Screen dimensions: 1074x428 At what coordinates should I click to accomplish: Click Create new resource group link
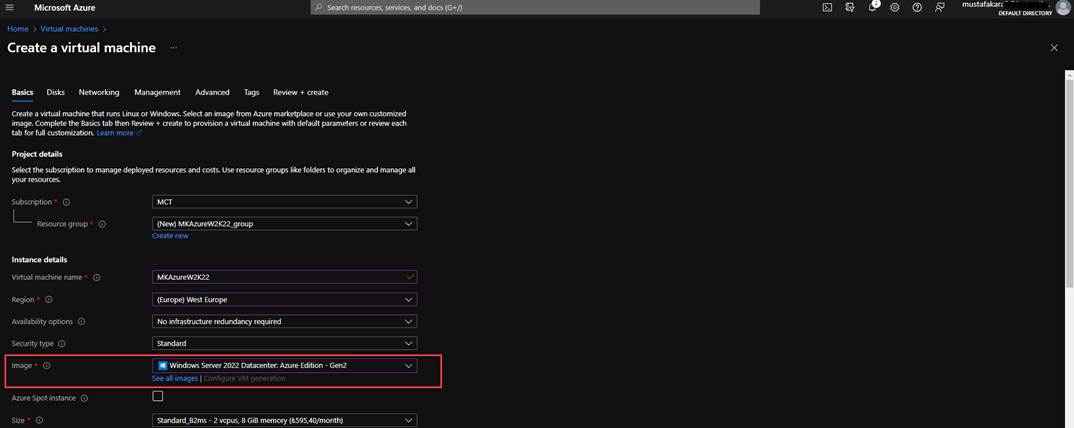(x=170, y=236)
